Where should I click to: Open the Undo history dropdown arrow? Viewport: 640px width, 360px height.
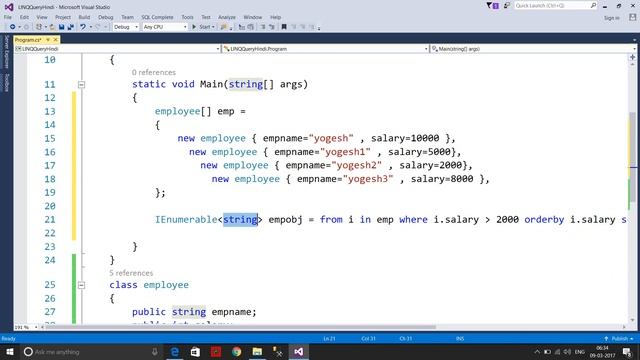(x=90, y=27)
